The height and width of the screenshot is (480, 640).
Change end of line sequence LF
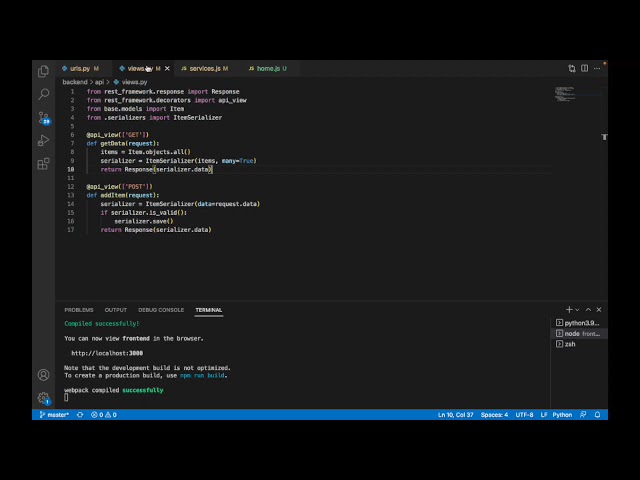point(544,415)
